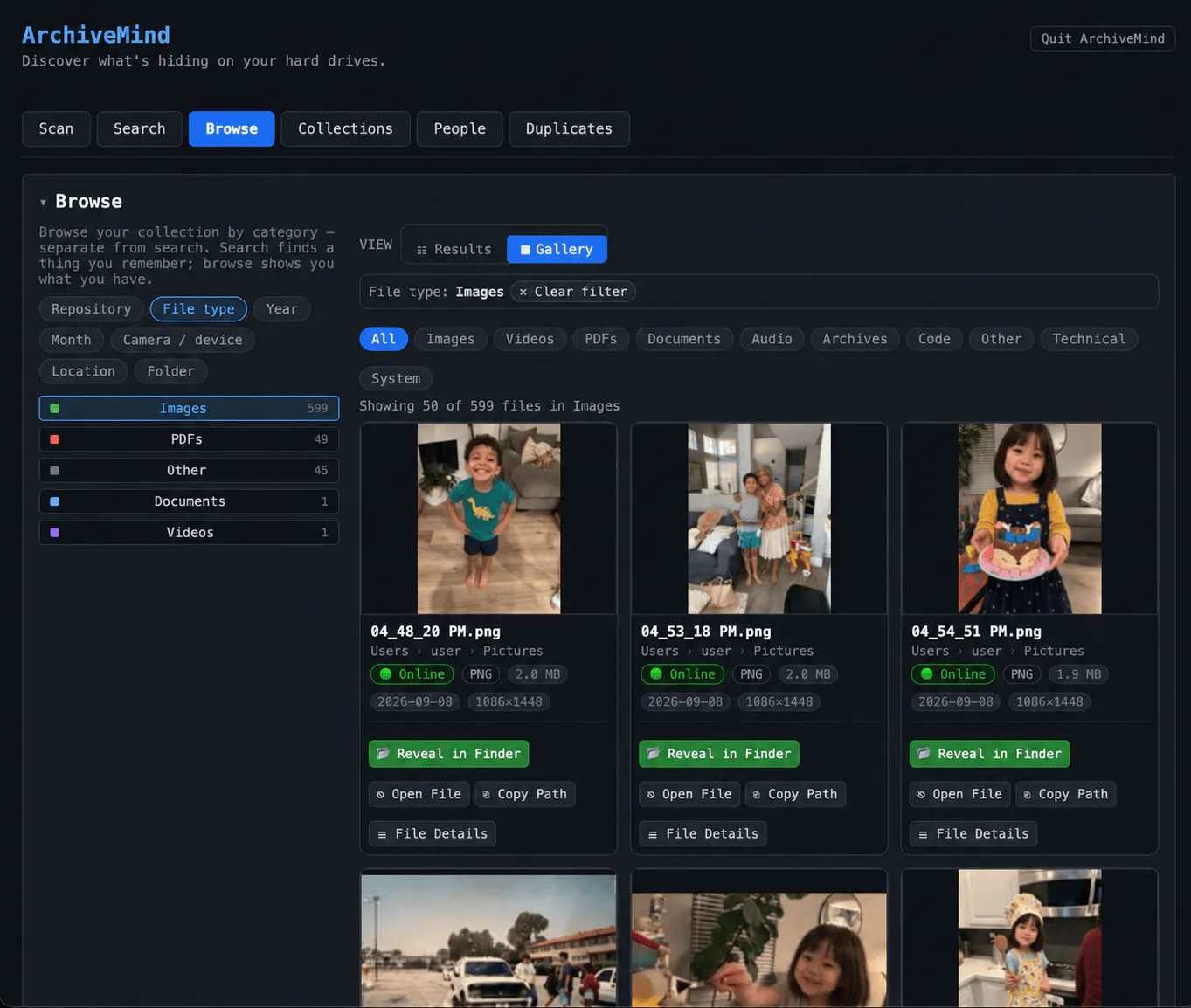The height and width of the screenshot is (1008, 1191).
Task: Collapse the Browse section triangle
Action: (43, 203)
